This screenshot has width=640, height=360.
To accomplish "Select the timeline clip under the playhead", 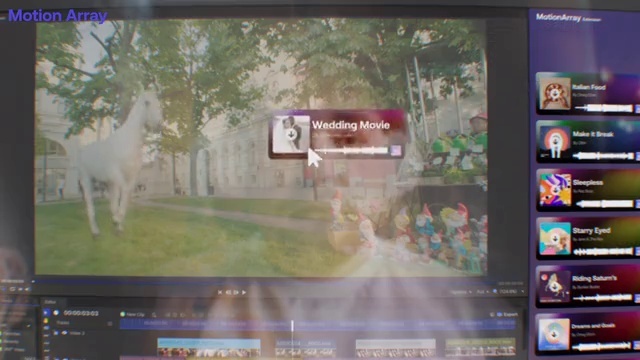I will [x=306, y=348].
